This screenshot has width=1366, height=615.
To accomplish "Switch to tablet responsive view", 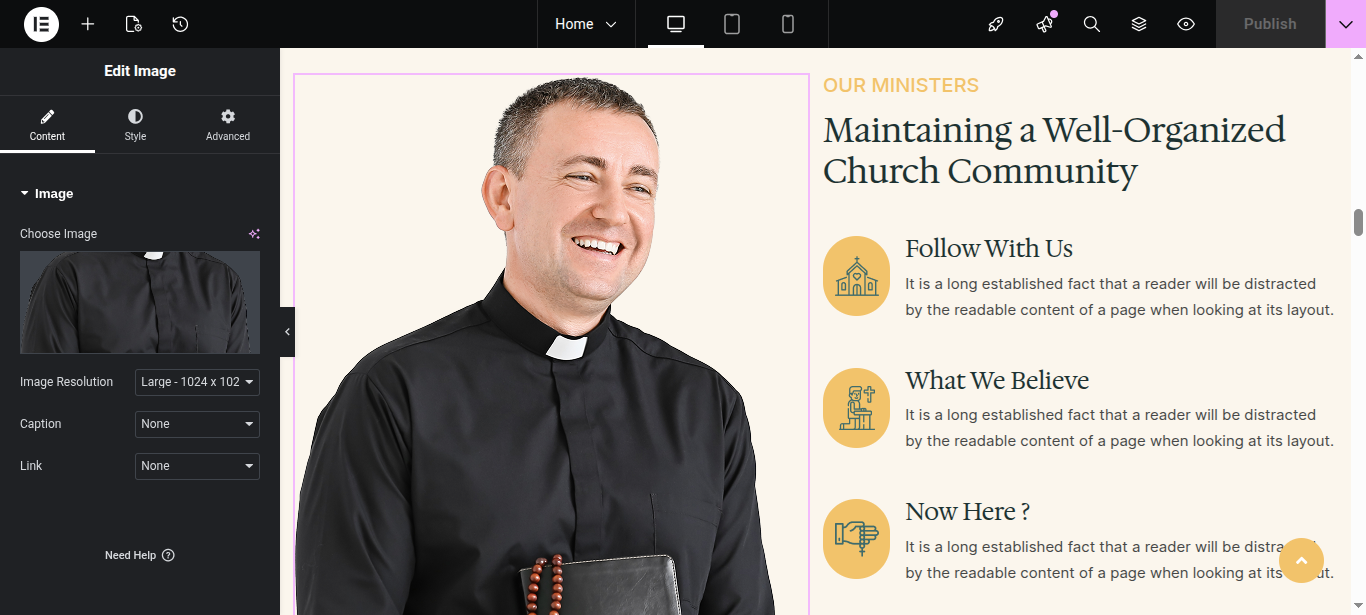I will [732, 24].
